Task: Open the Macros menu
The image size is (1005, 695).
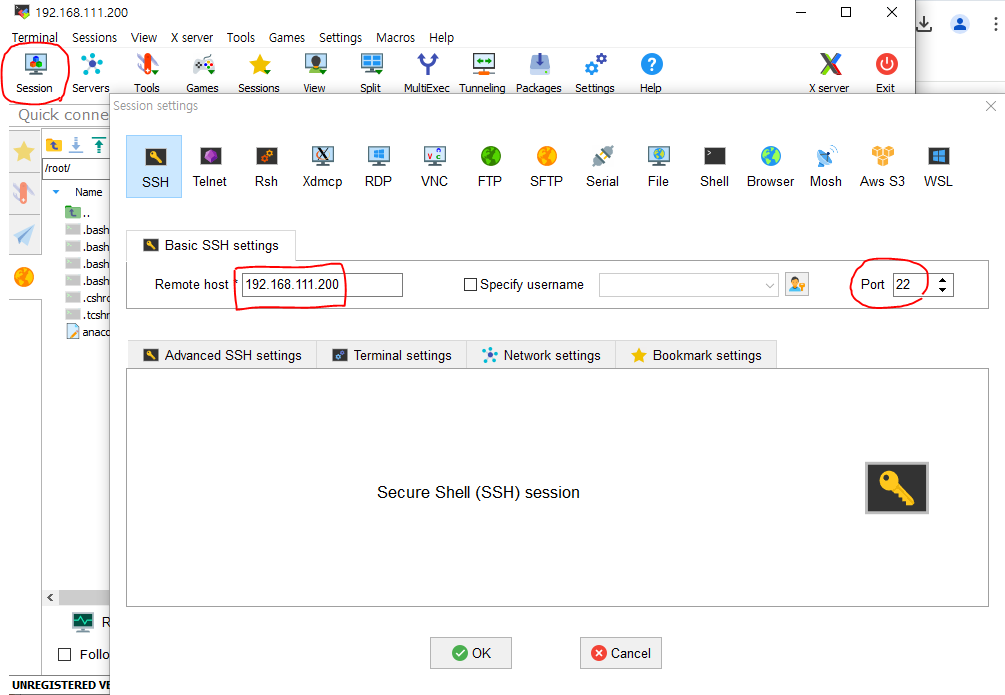Action: (395, 37)
